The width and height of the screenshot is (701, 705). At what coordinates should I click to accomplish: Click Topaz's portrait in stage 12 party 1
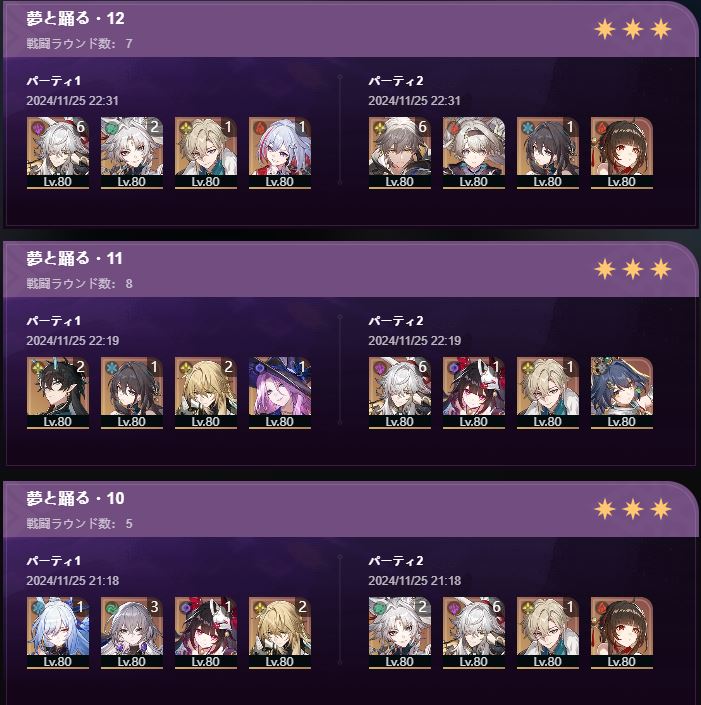click(x=279, y=153)
